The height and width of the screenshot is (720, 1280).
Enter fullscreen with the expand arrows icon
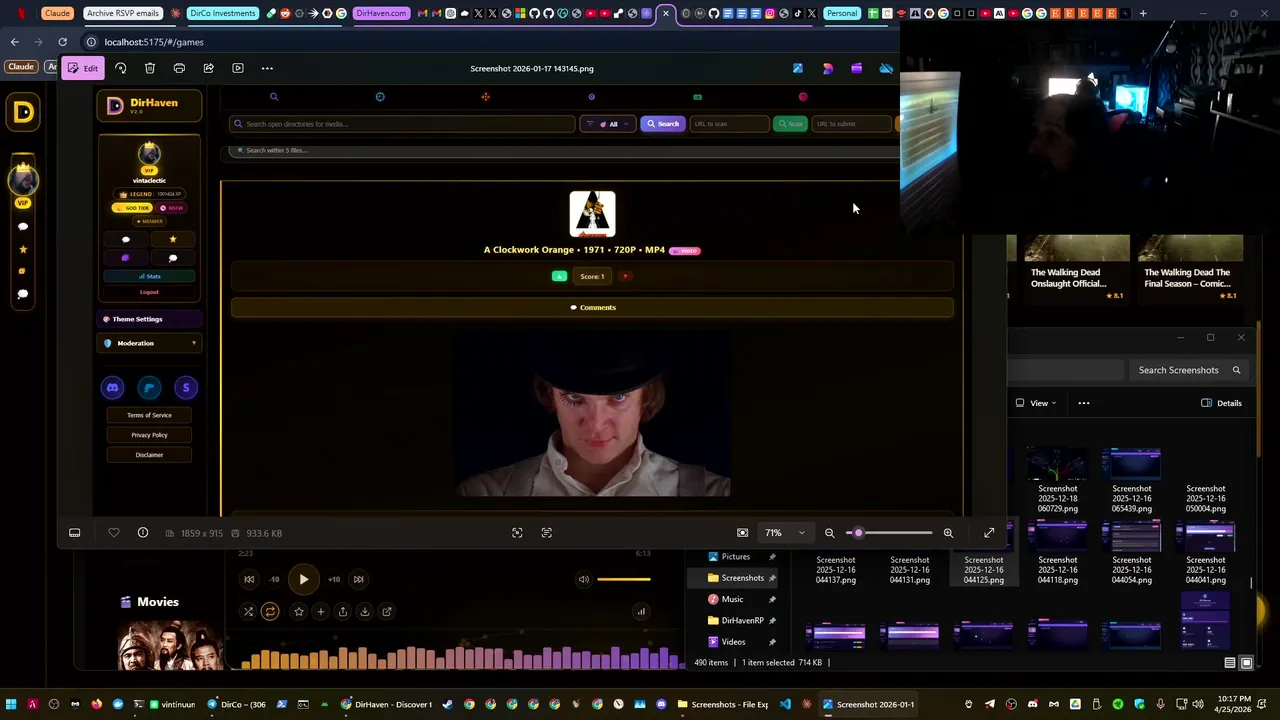(x=989, y=533)
